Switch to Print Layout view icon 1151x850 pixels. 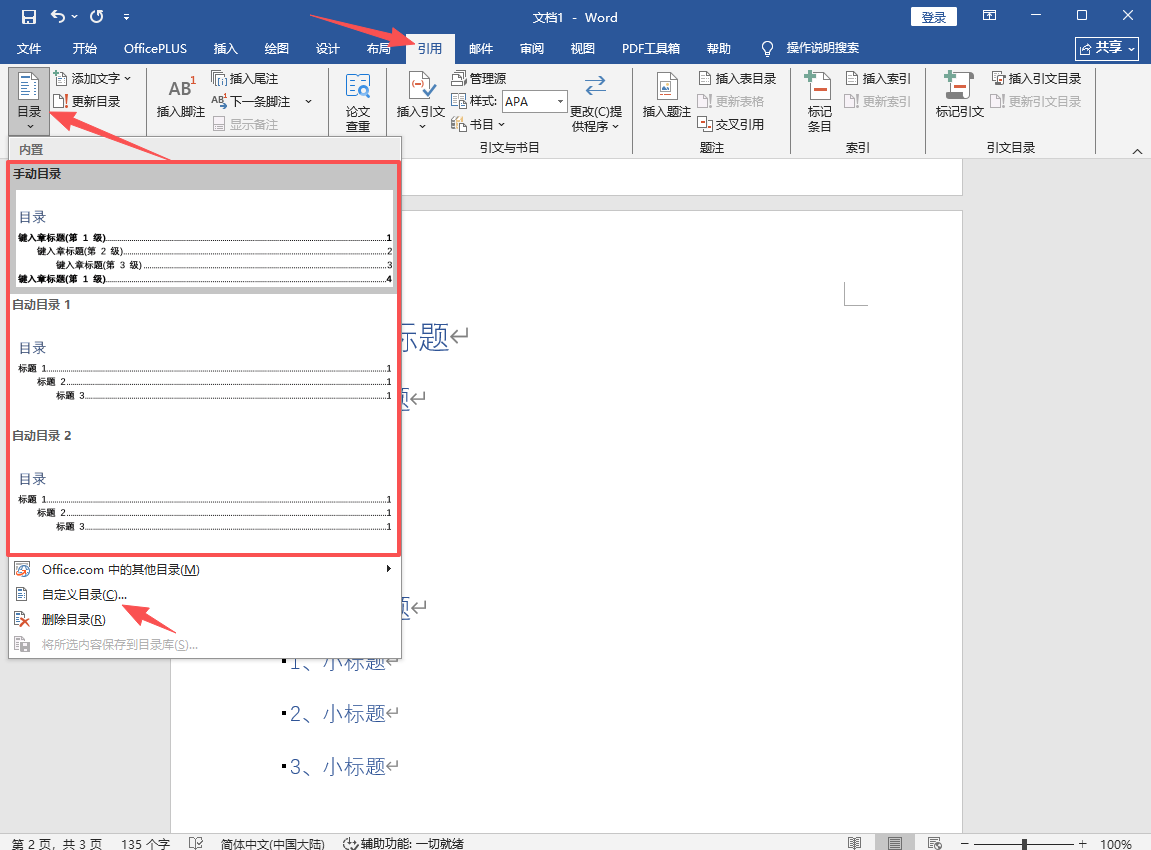coord(894,843)
